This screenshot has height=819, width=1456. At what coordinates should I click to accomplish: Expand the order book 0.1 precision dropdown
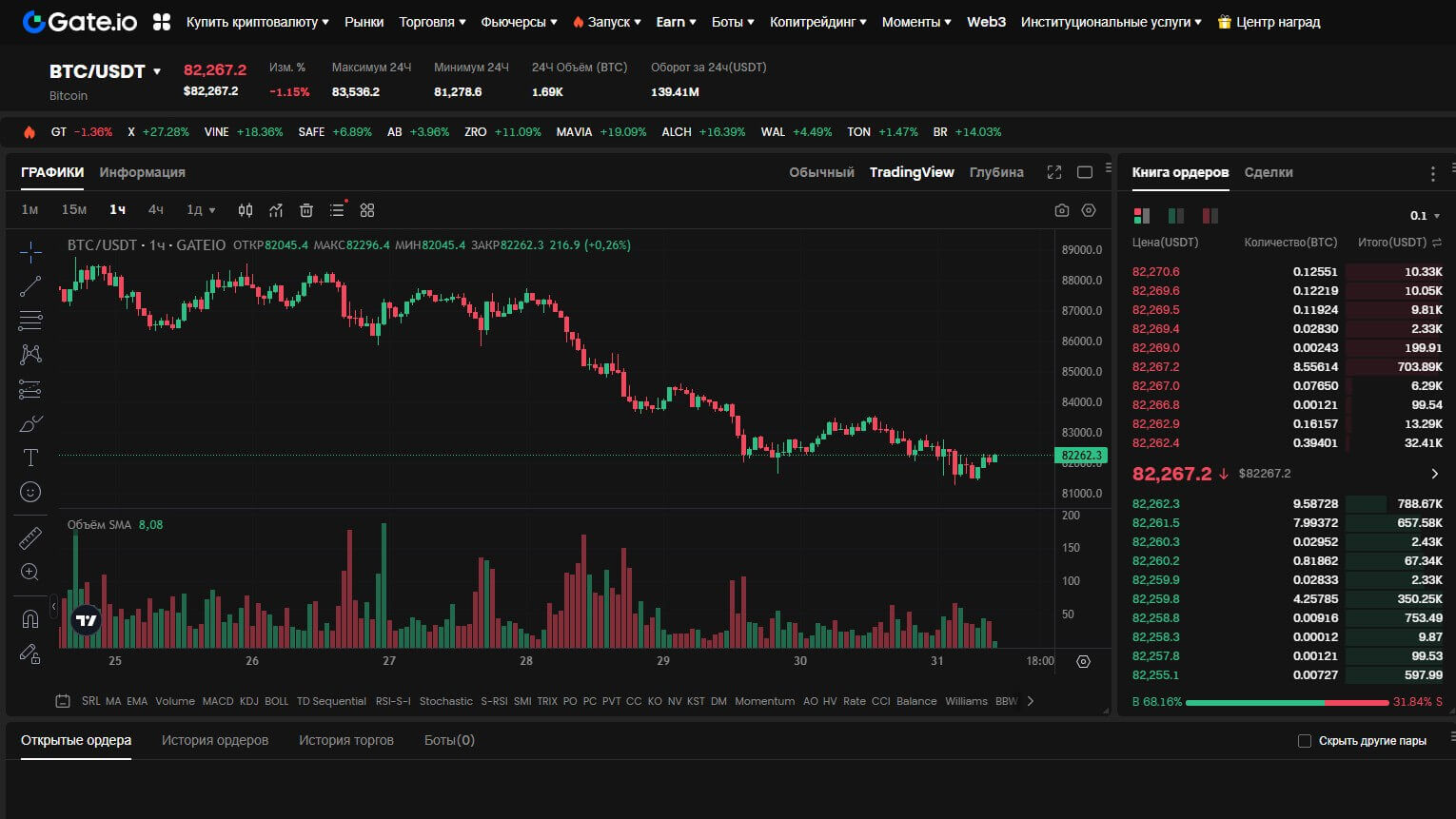(1425, 216)
